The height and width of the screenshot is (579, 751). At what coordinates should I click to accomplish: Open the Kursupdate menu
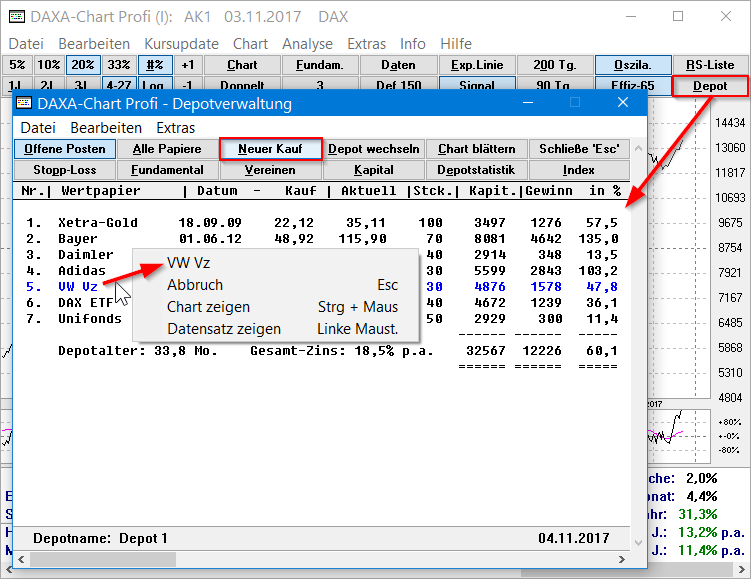click(181, 44)
